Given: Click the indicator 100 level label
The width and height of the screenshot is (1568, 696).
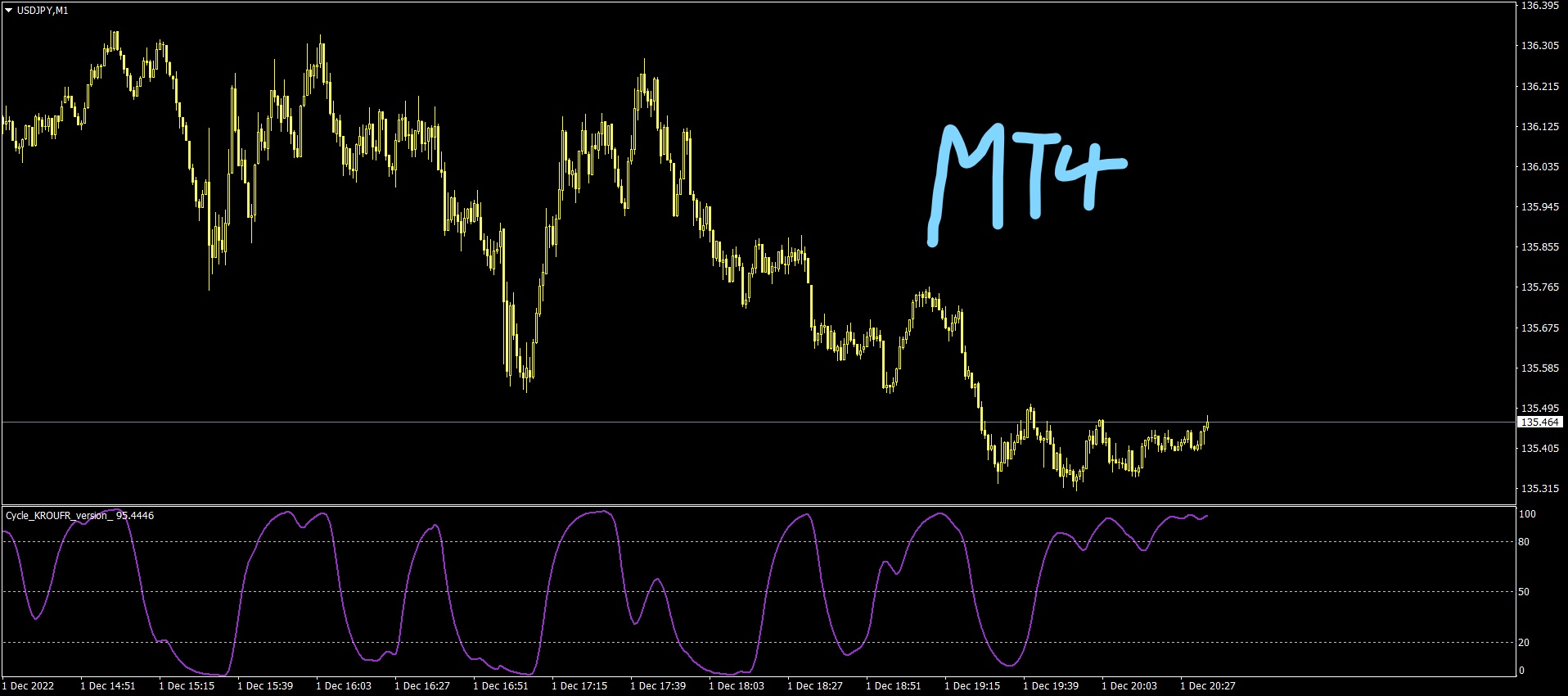Looking at the screenshot, I should coord(1527,514).
